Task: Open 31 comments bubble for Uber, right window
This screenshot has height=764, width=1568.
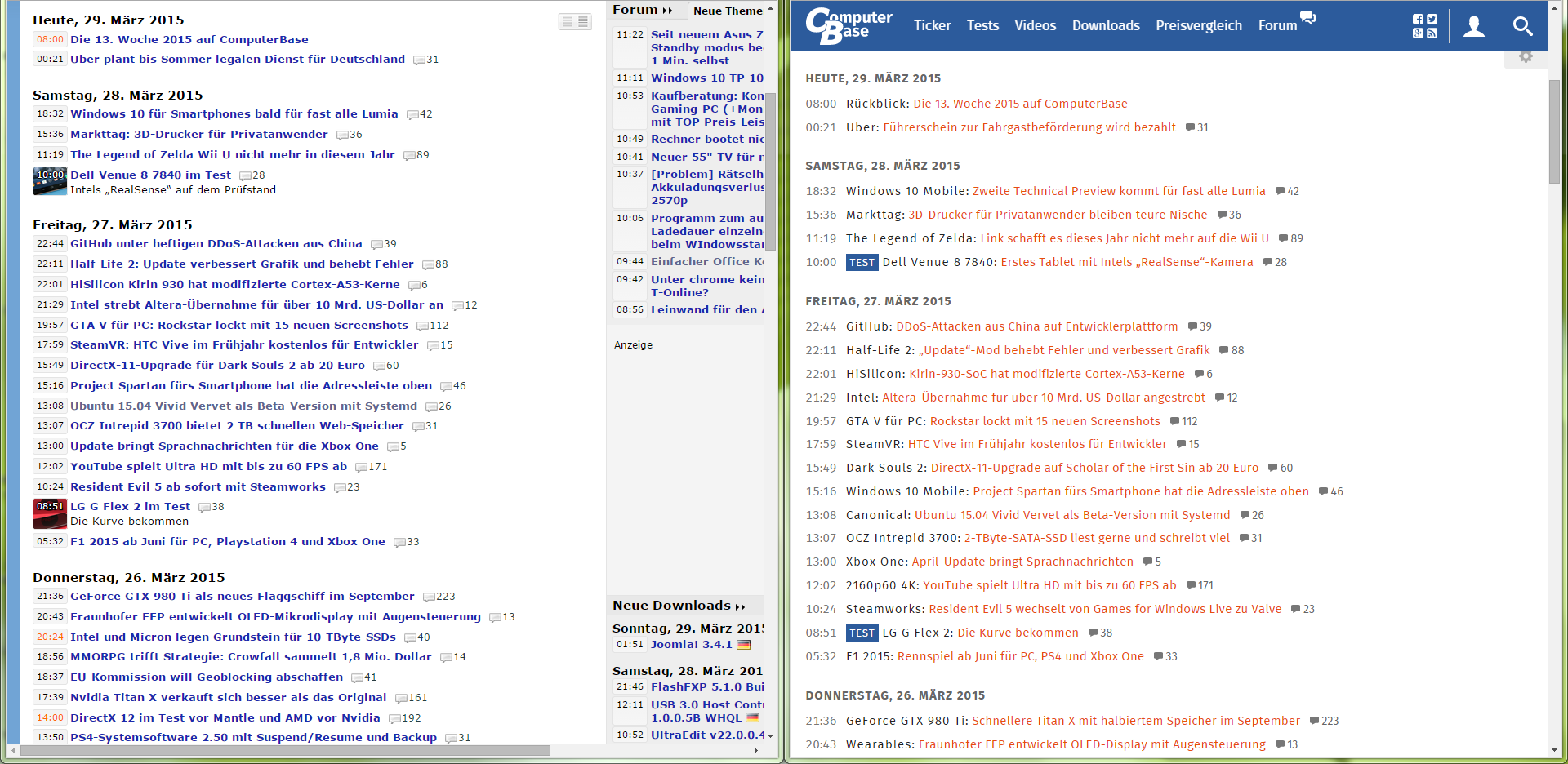Action: tap(1196, 127)
